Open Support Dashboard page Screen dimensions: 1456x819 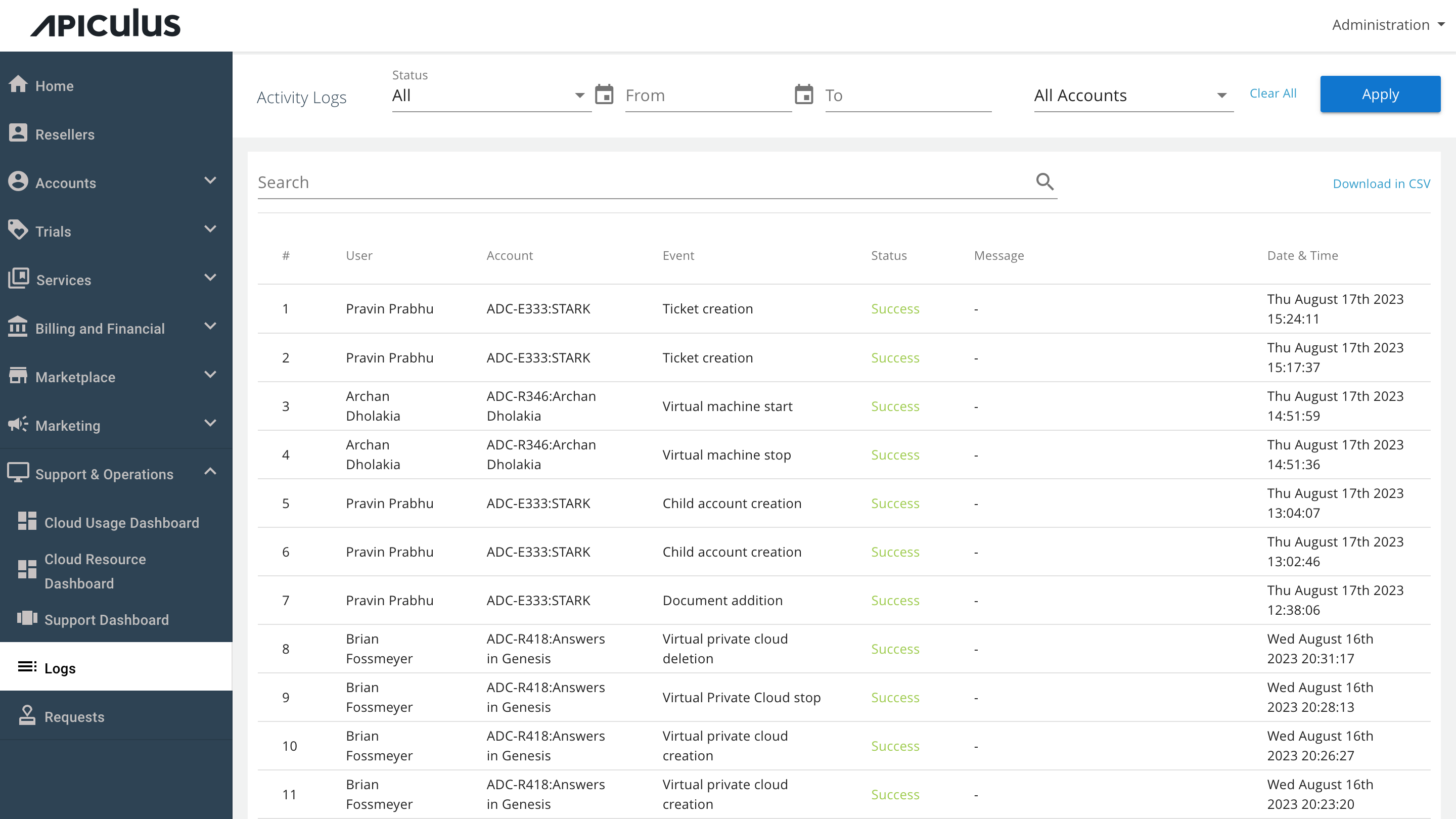point(116,619)
